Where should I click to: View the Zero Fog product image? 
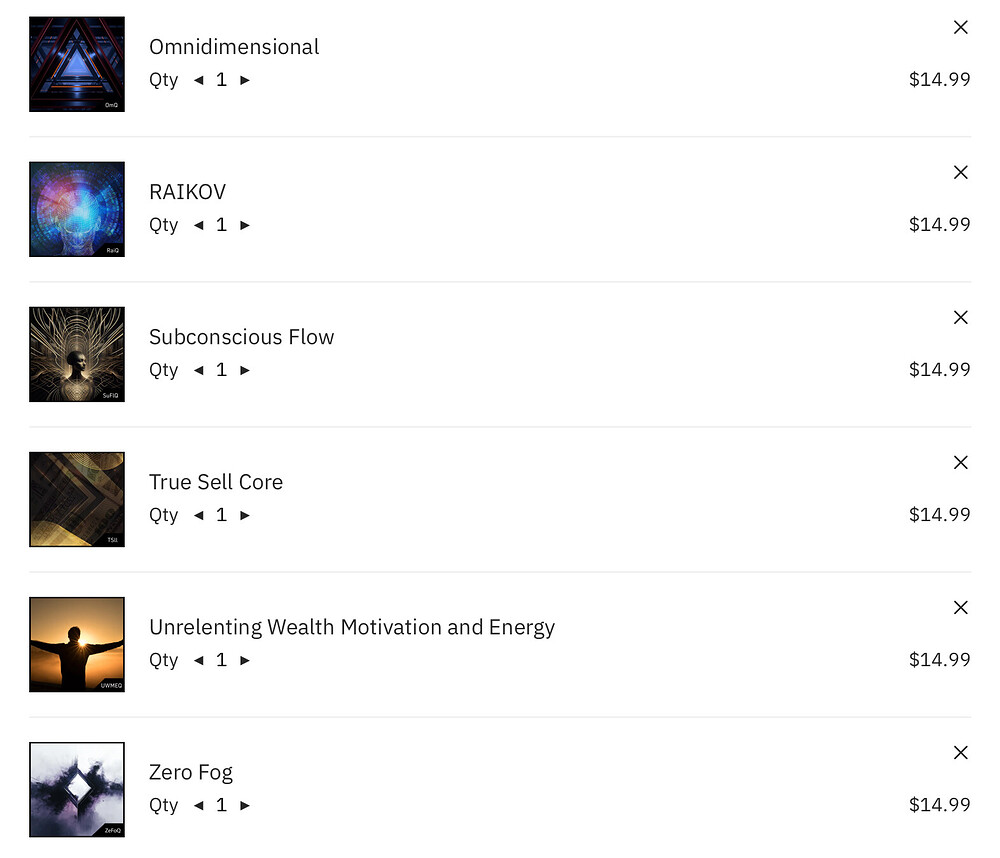tap(77, 790)
